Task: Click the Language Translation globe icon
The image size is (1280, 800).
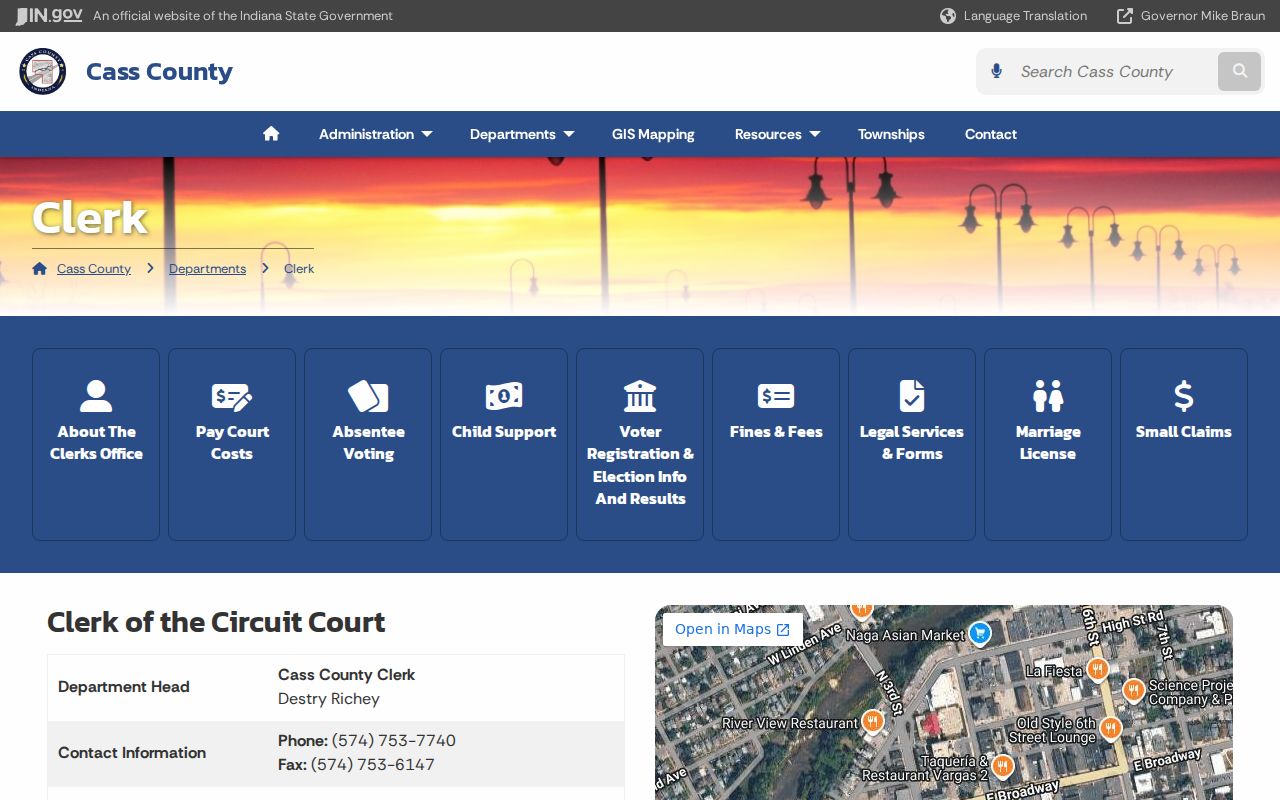Action: pyautogui.click(x=948, y=16)
